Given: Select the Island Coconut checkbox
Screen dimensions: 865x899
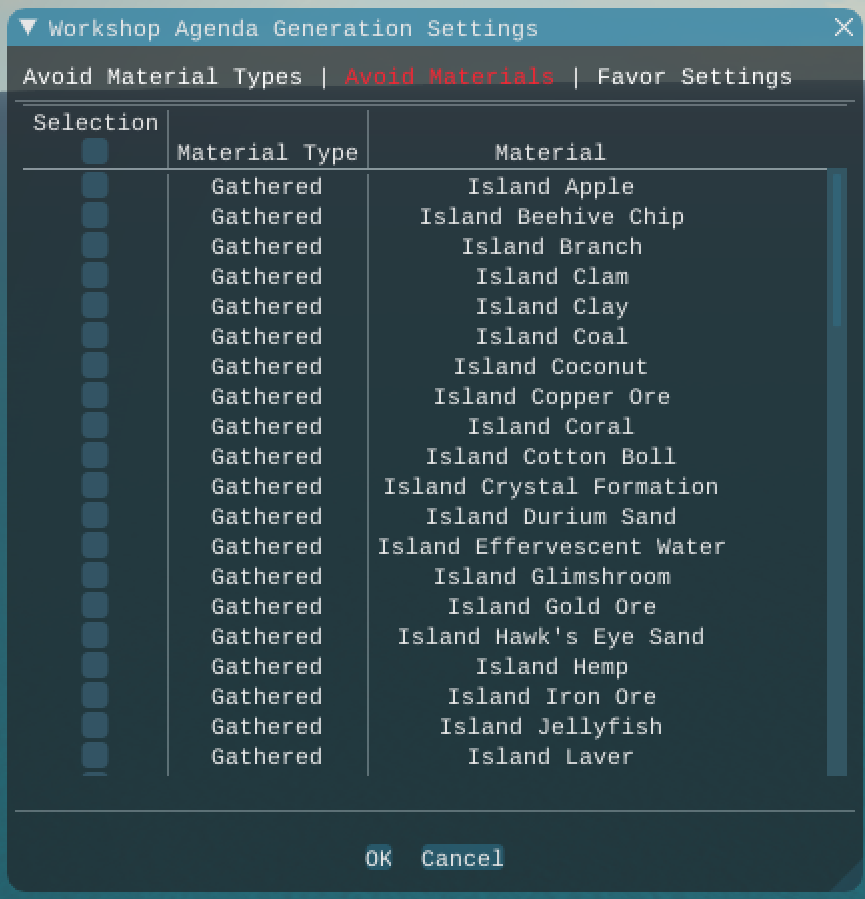Looking at the screenshot, I should pos(95,366).
